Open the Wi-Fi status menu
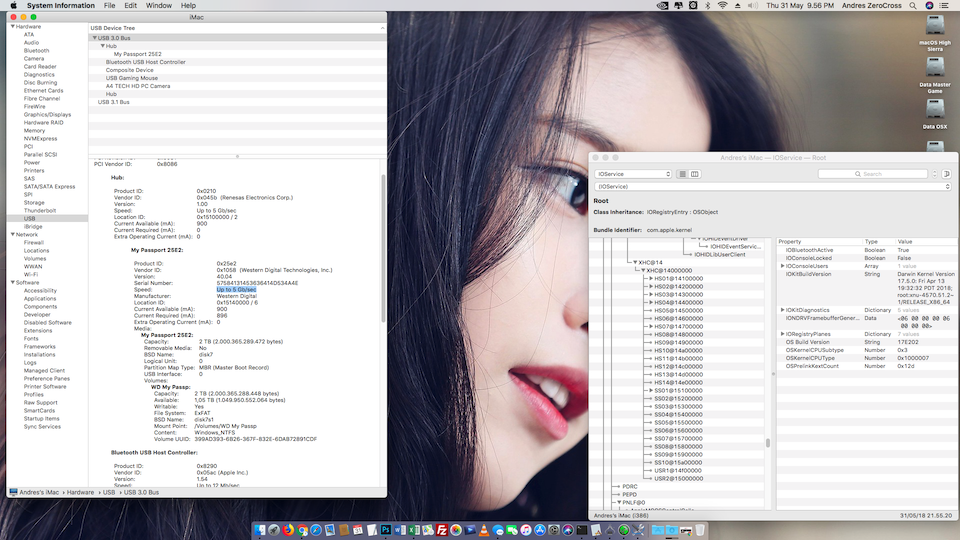960x540 pixels. [722, 6]
